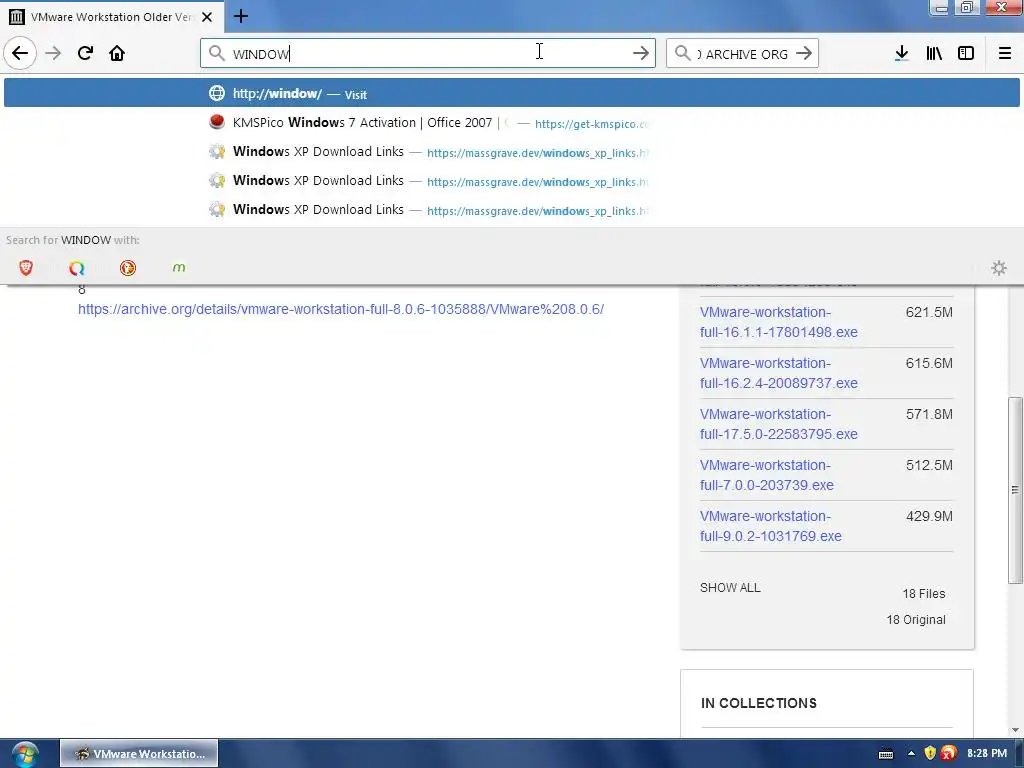Submit the ARCHIVE ORG search arrow
The image size is (1024, 768).
(x=804, y=54)
